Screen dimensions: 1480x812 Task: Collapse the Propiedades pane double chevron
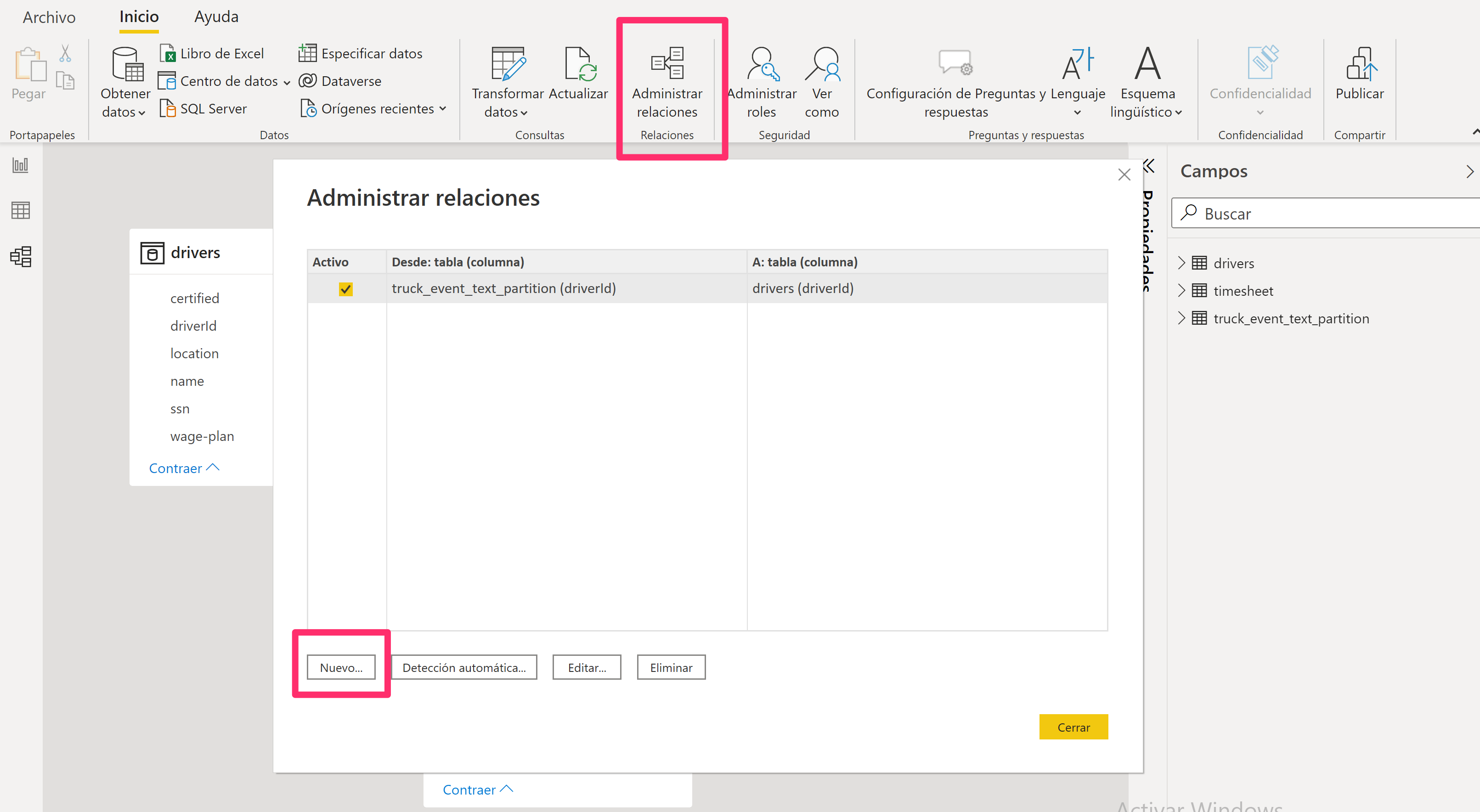click(x=1148, y=166)
